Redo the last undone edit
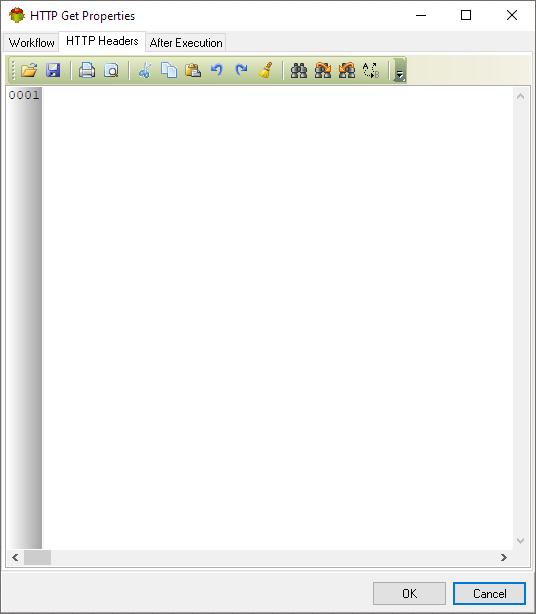 click(241, 70)
